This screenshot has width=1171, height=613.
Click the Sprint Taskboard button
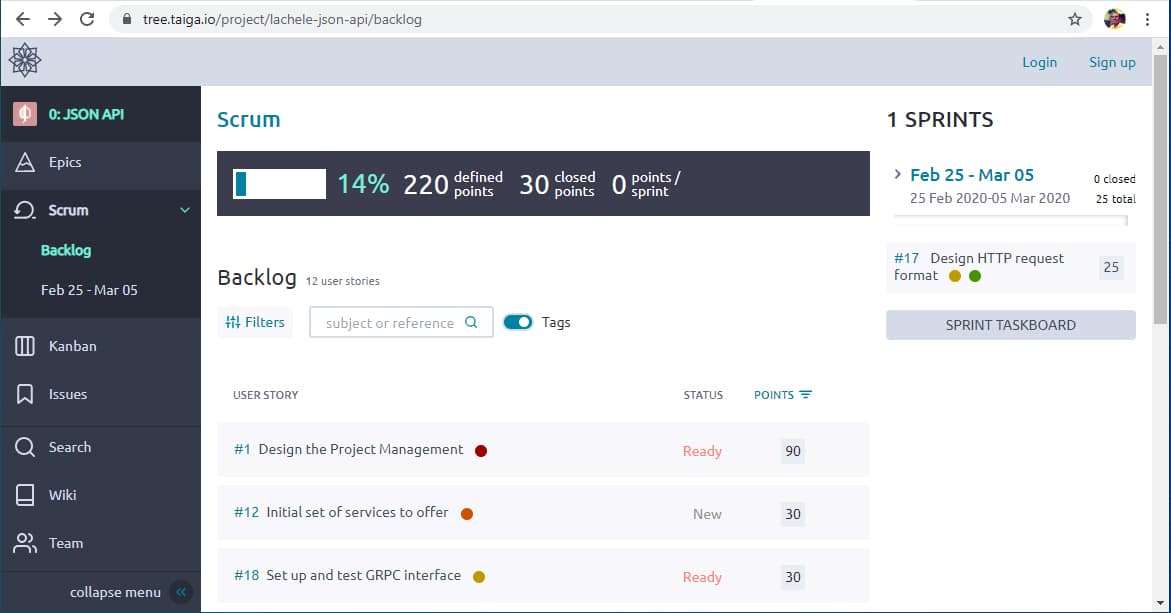1010,325
